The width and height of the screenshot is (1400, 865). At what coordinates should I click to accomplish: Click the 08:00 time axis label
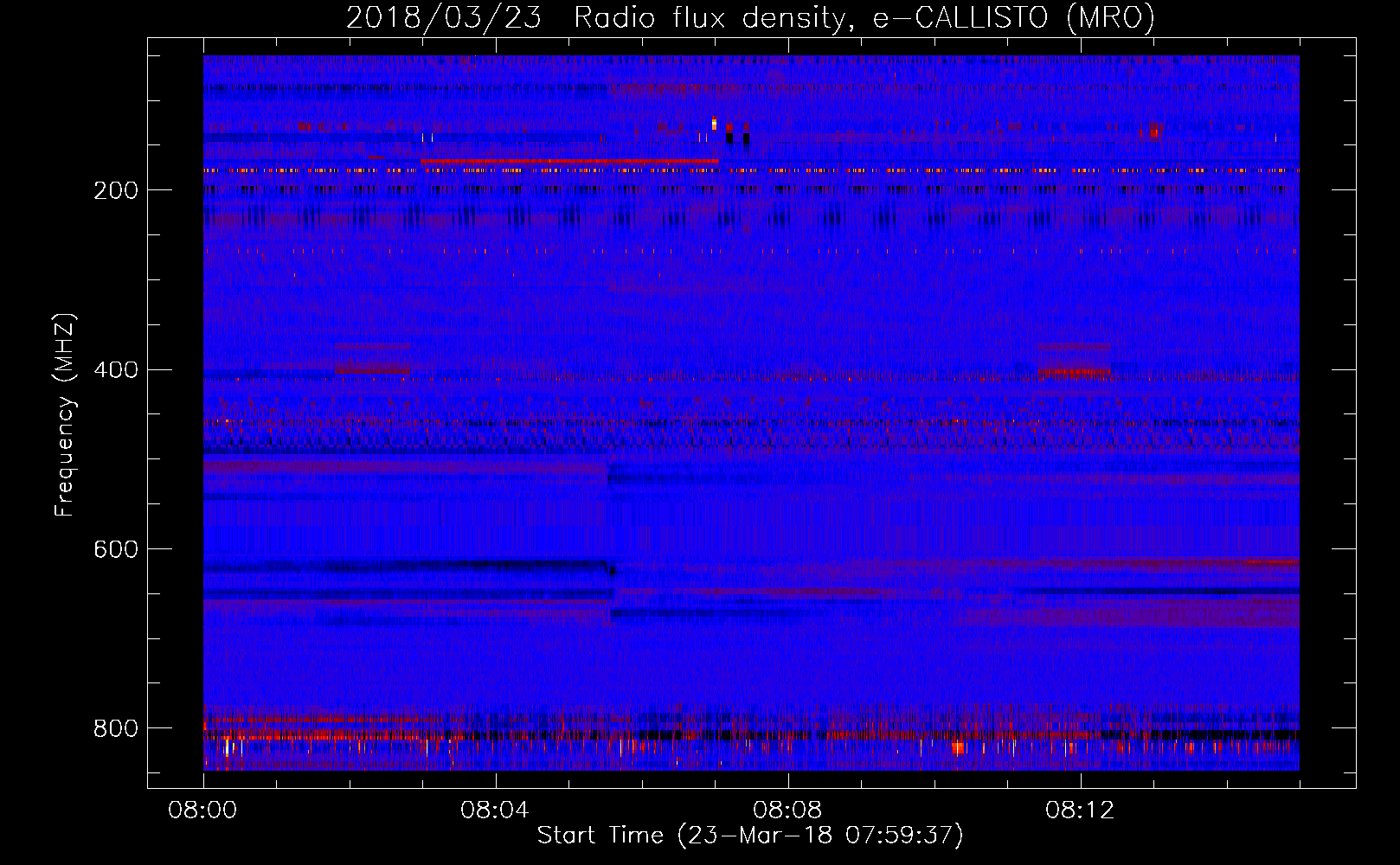203,811
